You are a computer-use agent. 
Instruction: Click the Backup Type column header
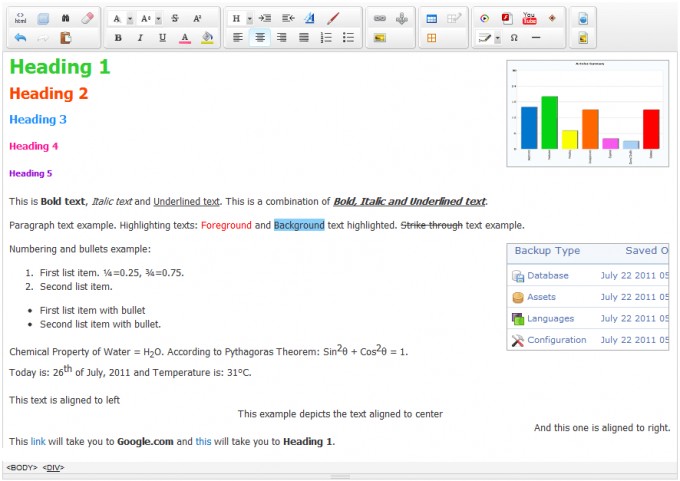[x=547, y=251]
